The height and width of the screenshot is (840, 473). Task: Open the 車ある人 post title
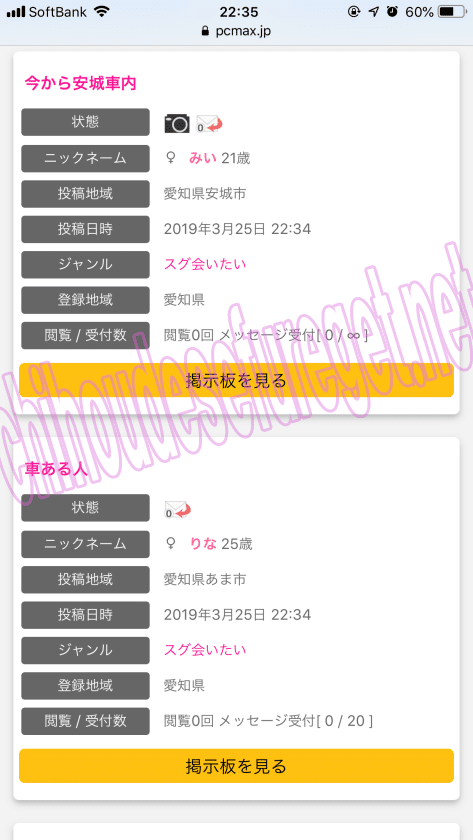[x=56, y=469]
